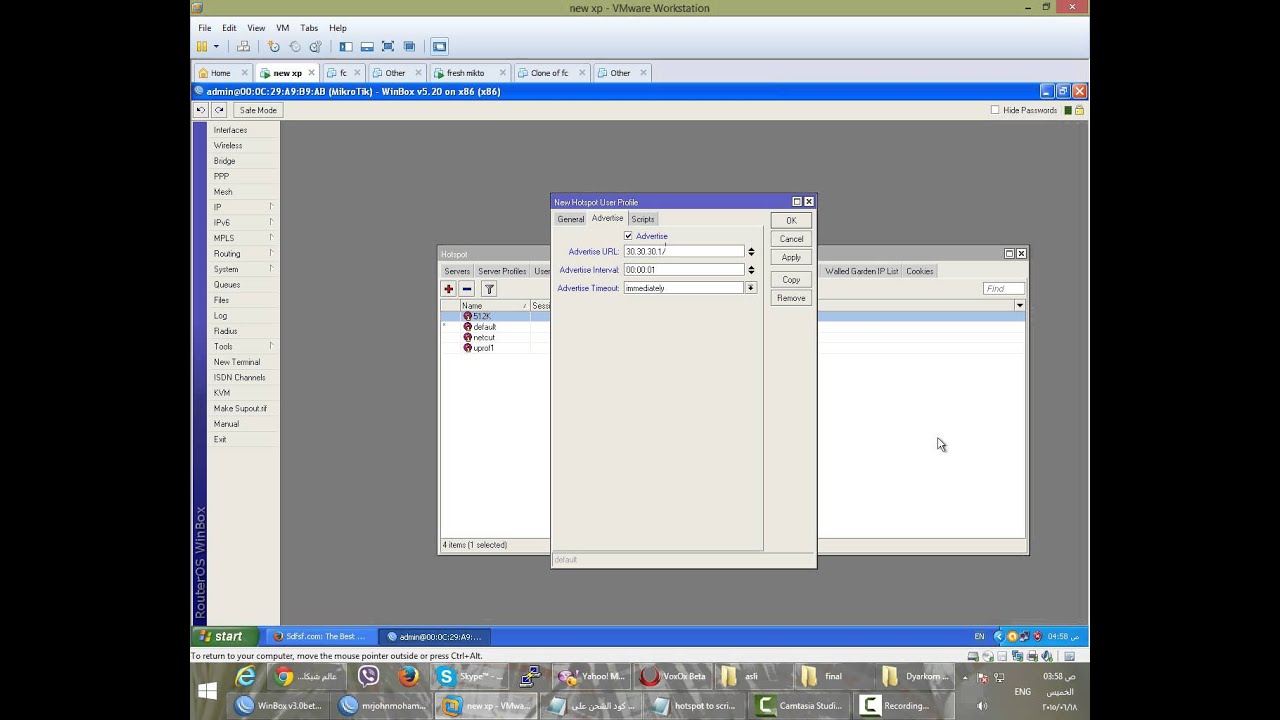Viewport: 1280px width, 720px height.
Task: Click OK in New Hotspot User Profile
Action: (x=791, y=220)
